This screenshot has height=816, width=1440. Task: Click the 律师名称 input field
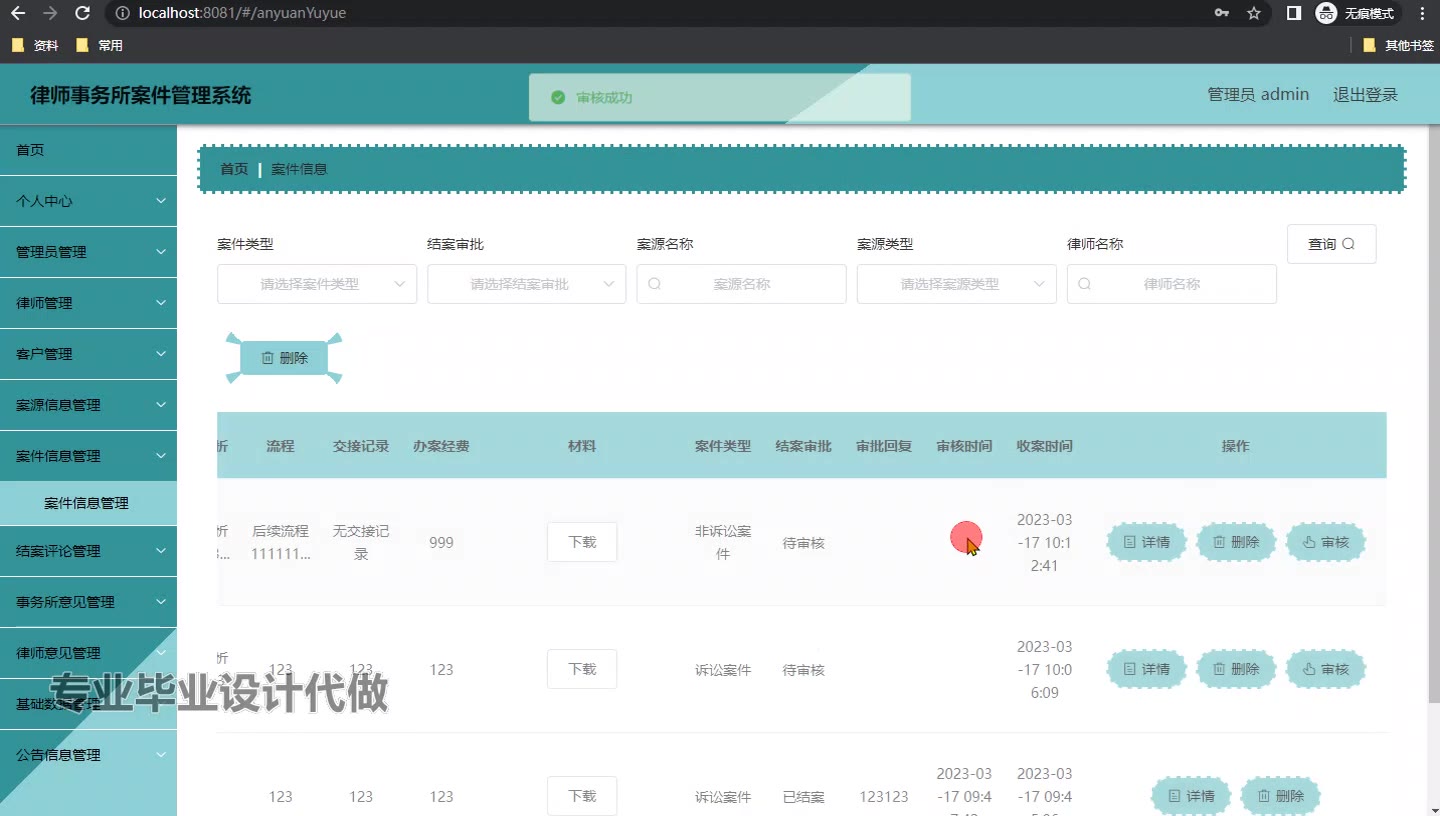tap(1172, 284)
